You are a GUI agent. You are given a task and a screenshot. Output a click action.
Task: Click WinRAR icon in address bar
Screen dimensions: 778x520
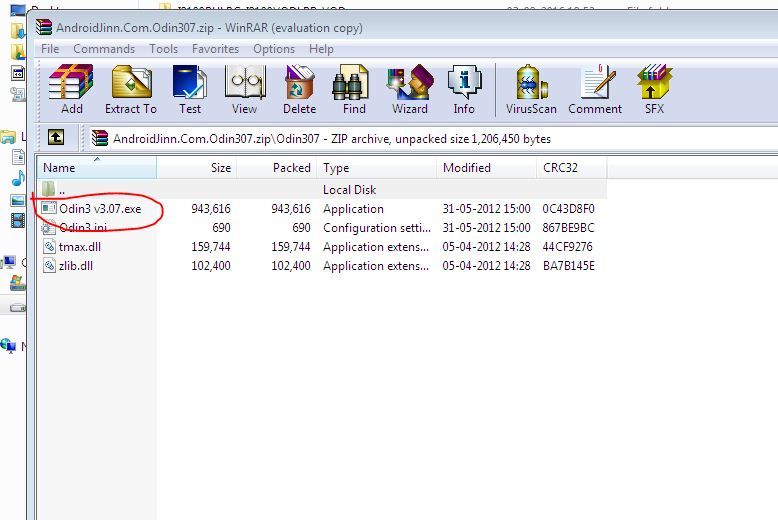100,138
